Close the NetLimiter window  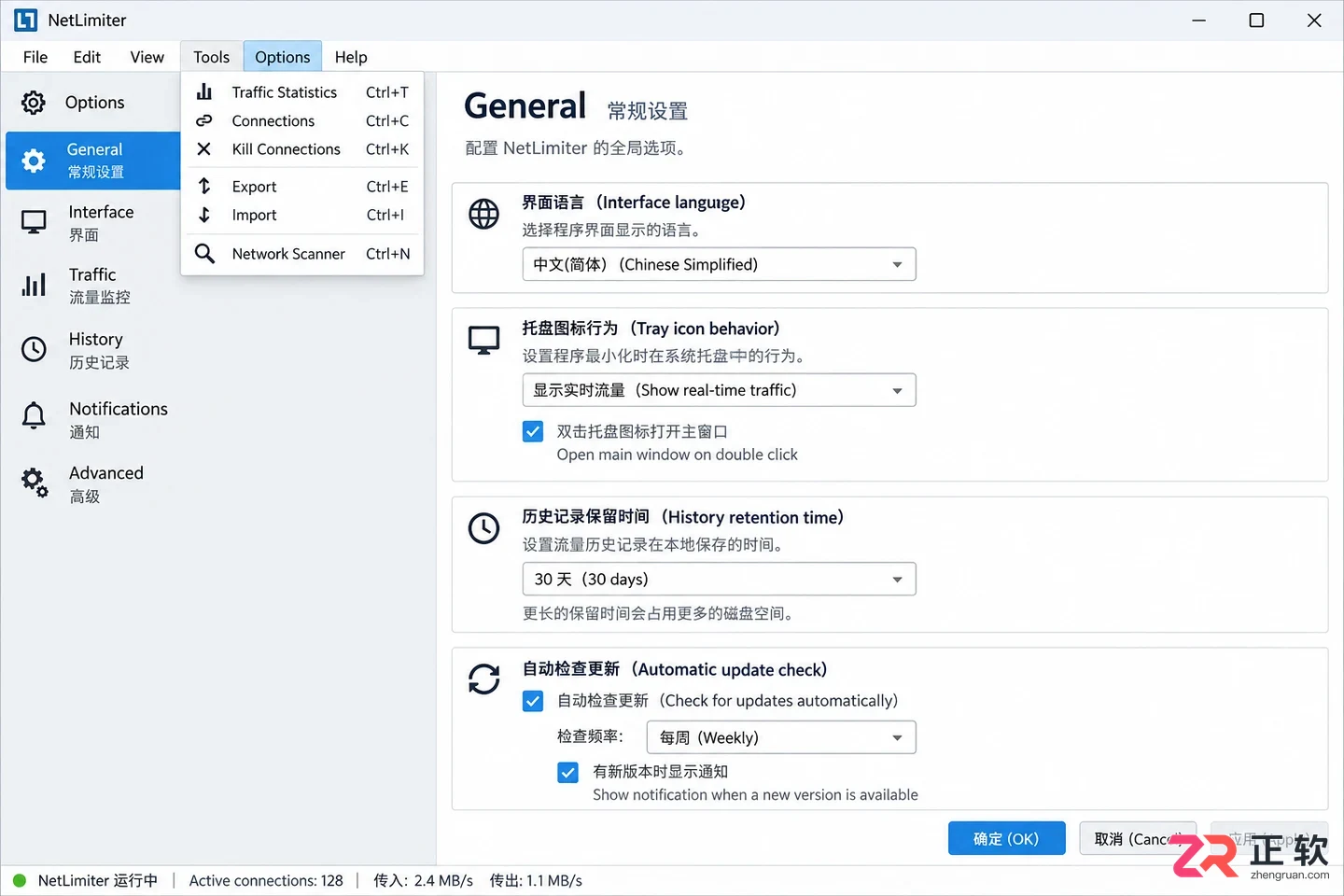pos(1314,20)
